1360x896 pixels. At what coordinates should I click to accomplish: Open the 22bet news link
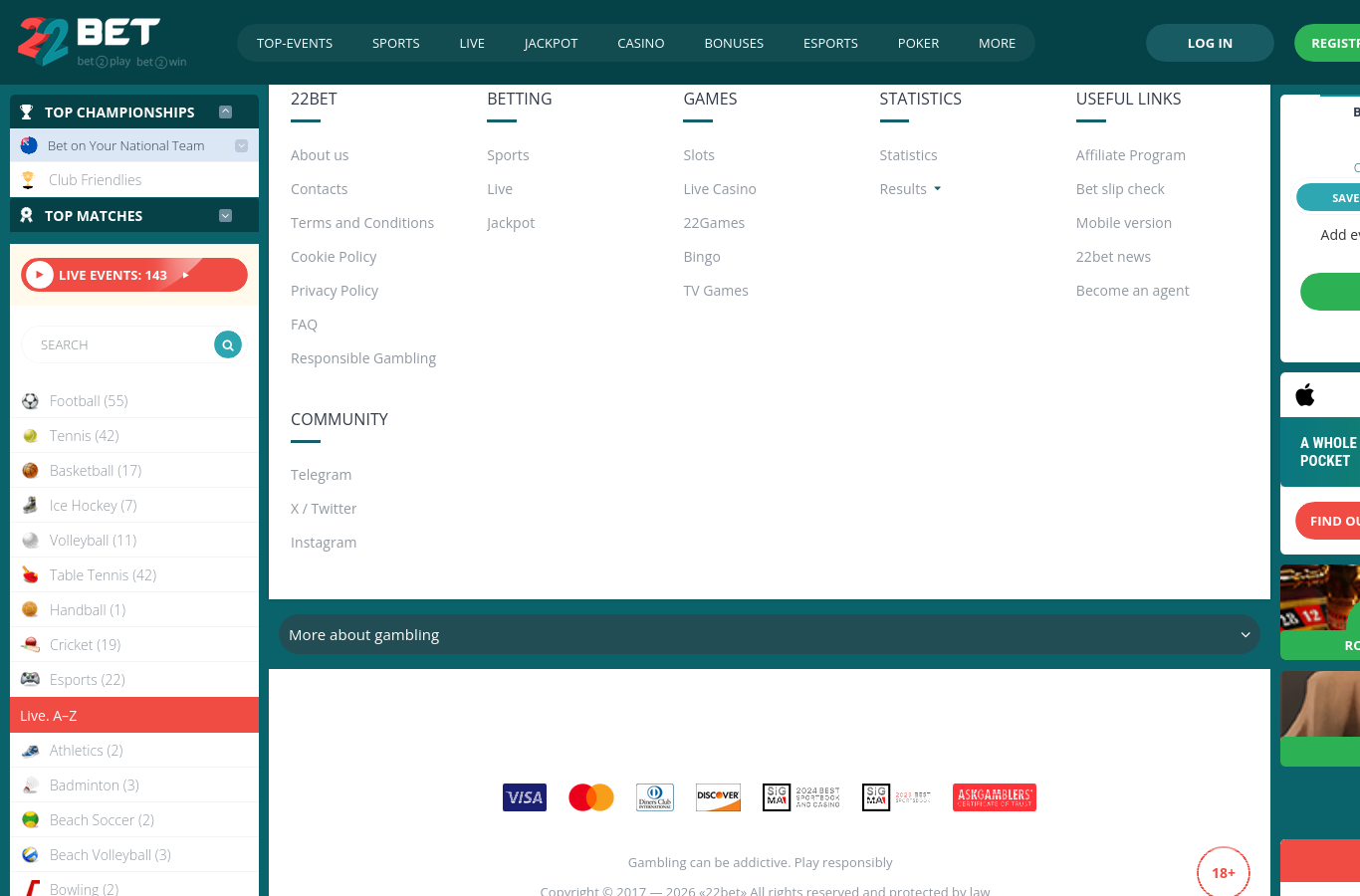(x=1113, y=257)
